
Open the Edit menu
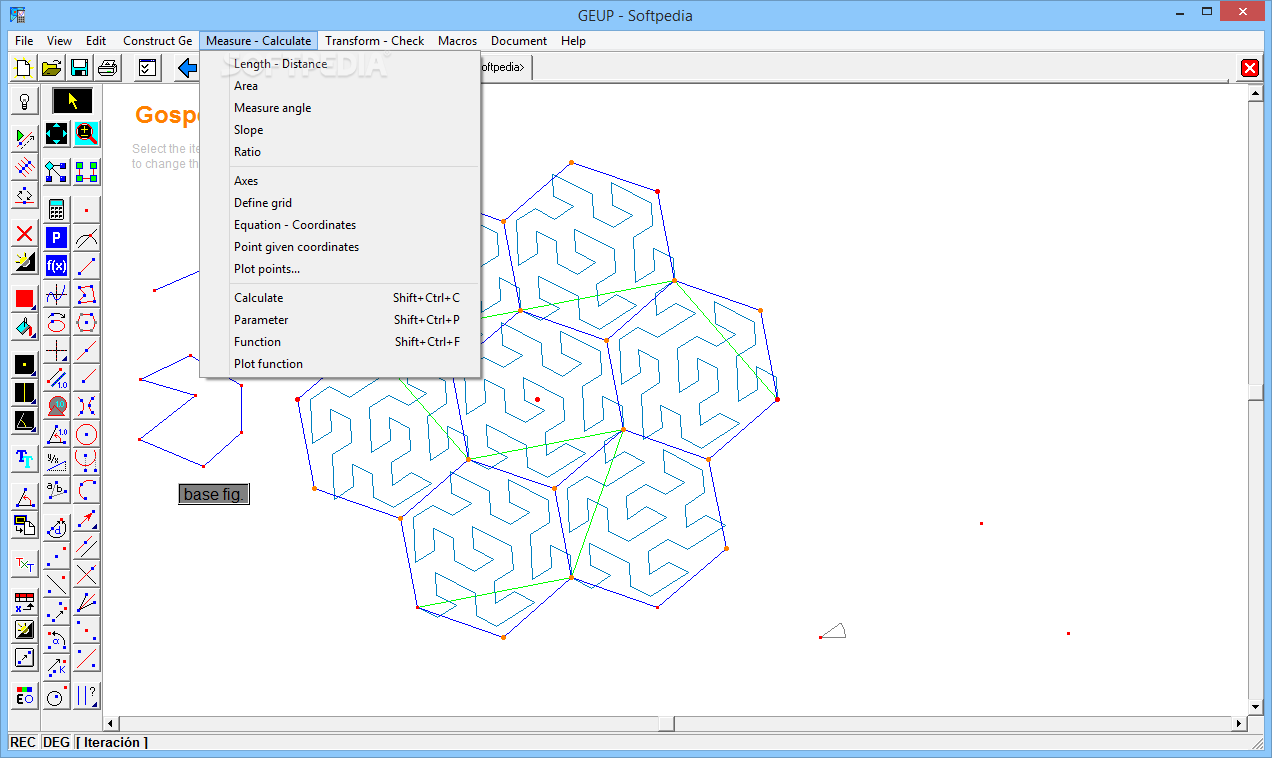[96, 41]
